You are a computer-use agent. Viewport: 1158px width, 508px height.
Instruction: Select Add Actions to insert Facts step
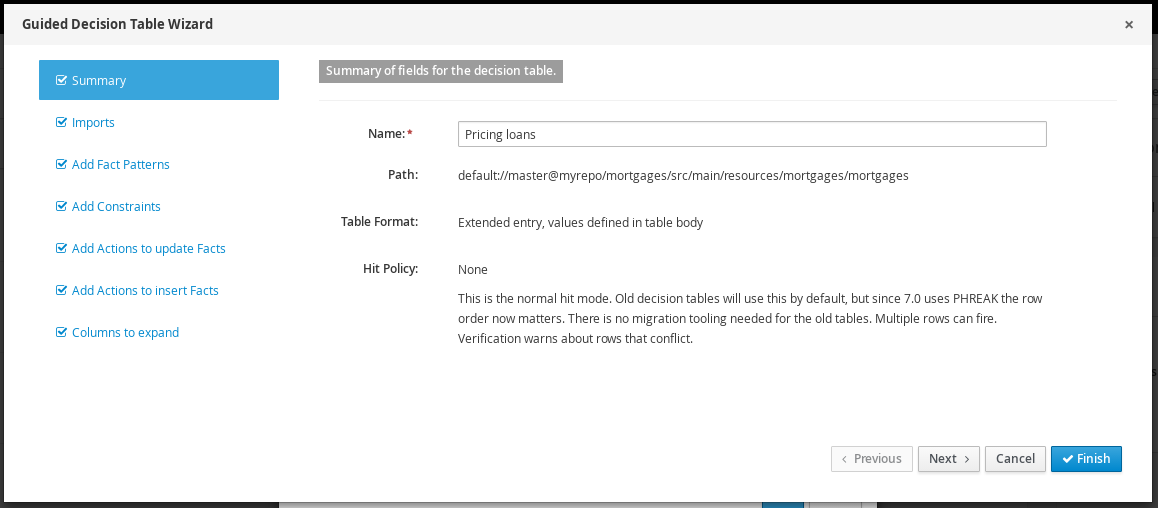(145, 291)
